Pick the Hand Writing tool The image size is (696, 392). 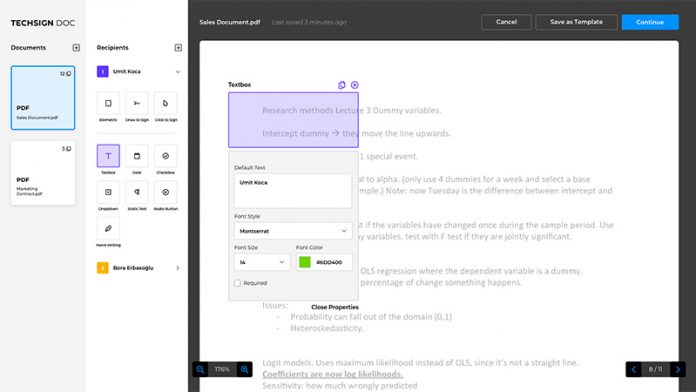(108, 229)
